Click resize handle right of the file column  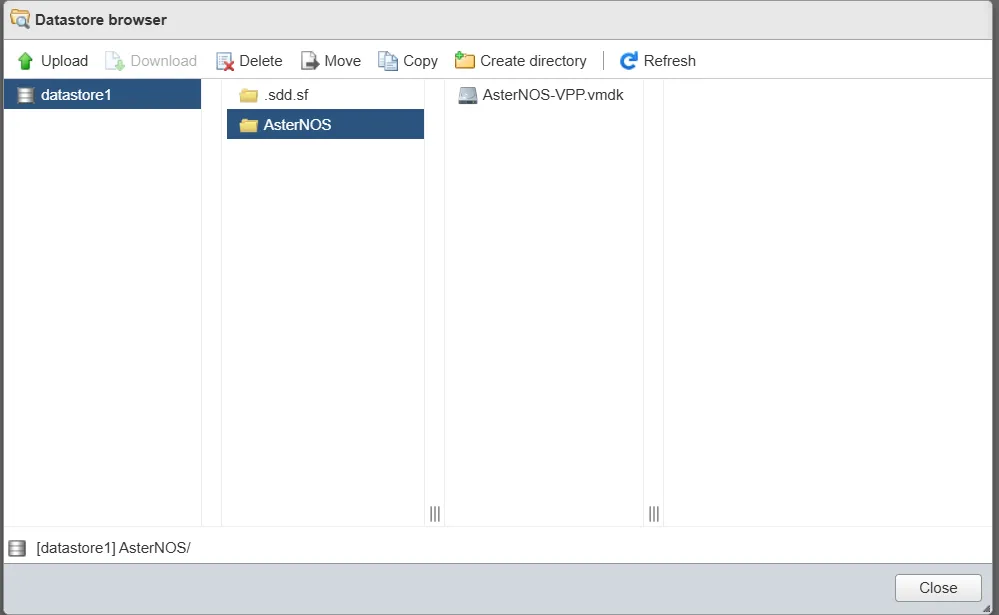tap(653, 513)
